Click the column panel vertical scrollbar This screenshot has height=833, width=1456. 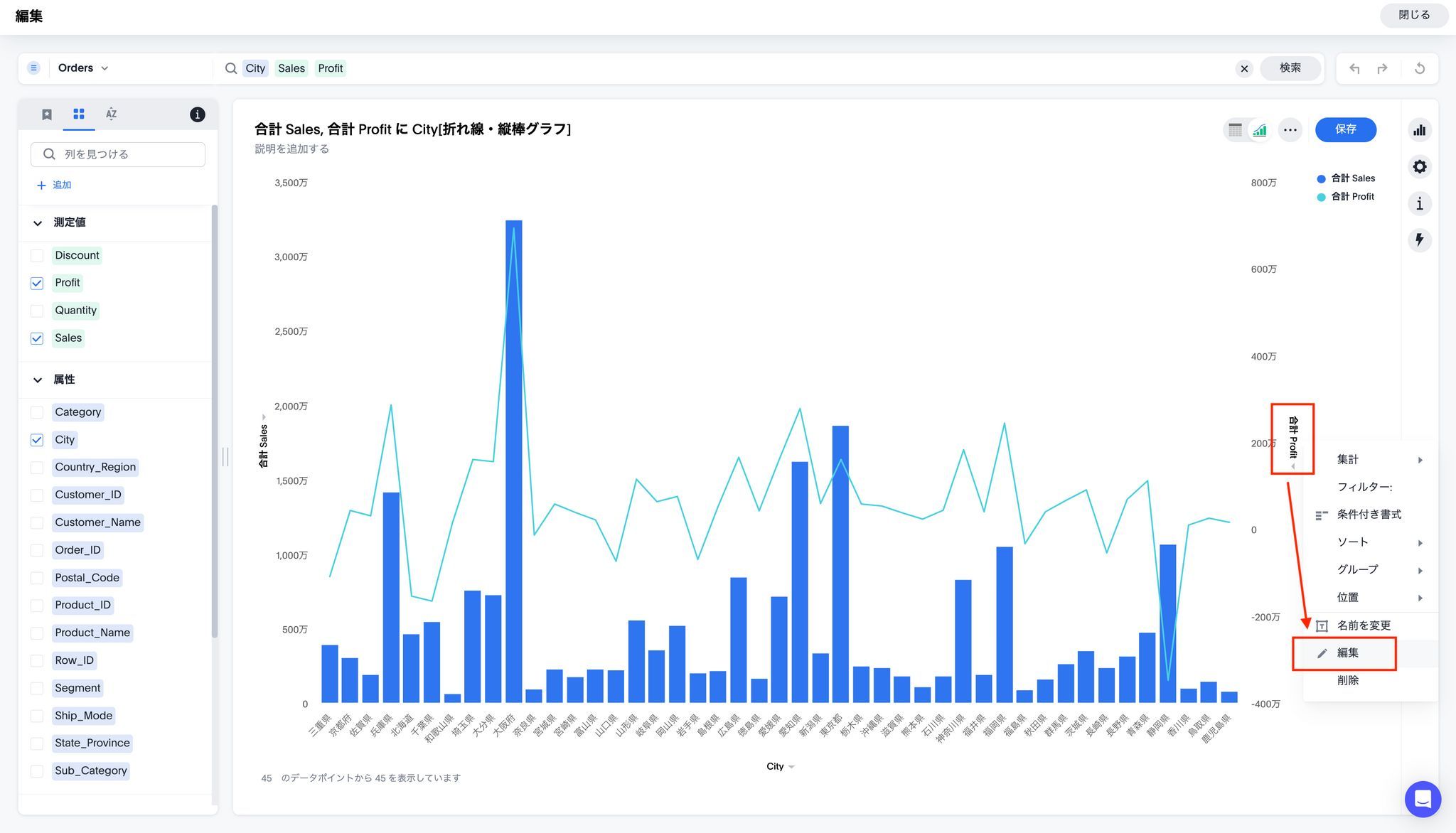click(x=214, y=421)
